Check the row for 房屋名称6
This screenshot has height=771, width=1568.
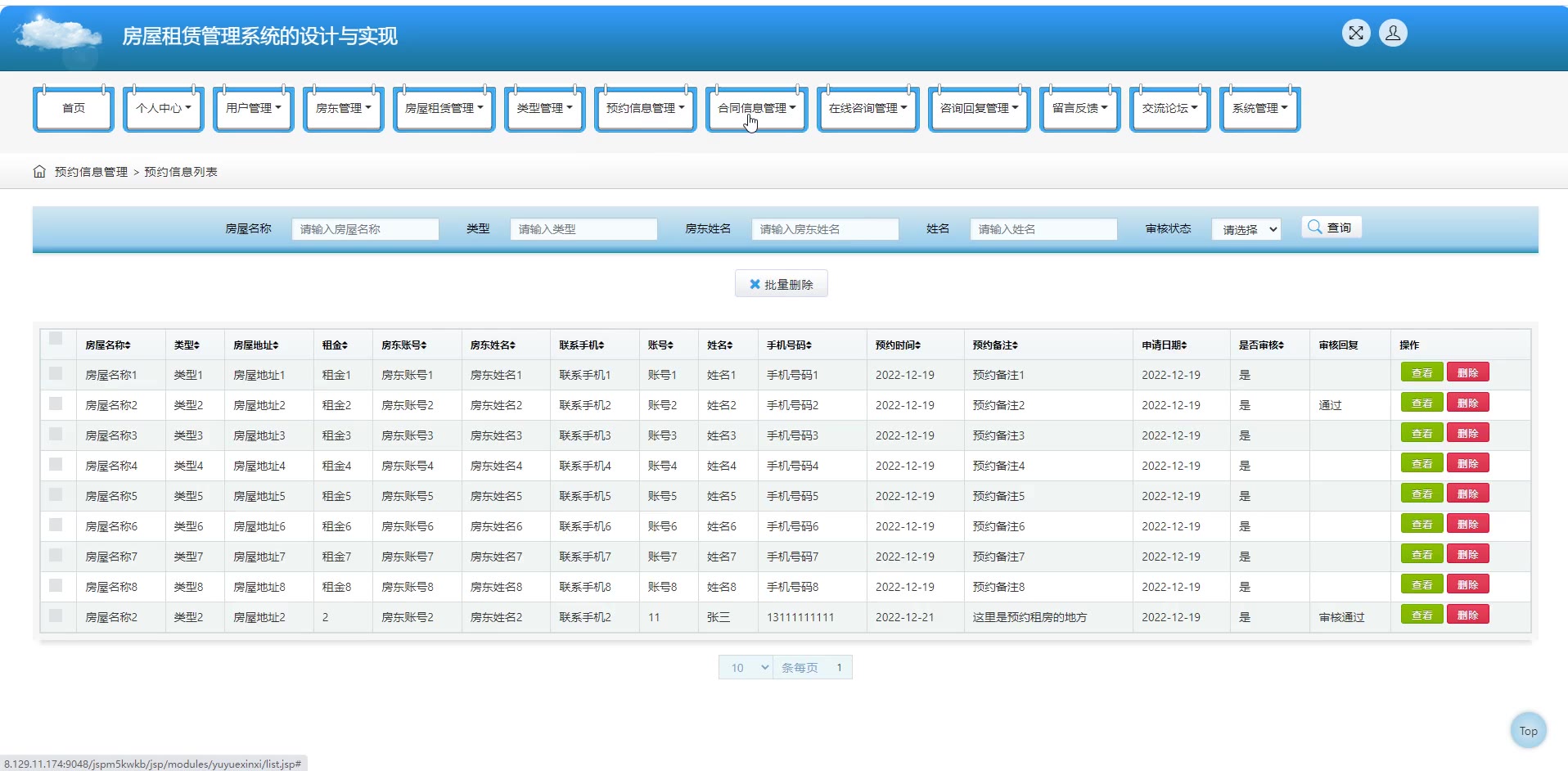pos(56,525)
